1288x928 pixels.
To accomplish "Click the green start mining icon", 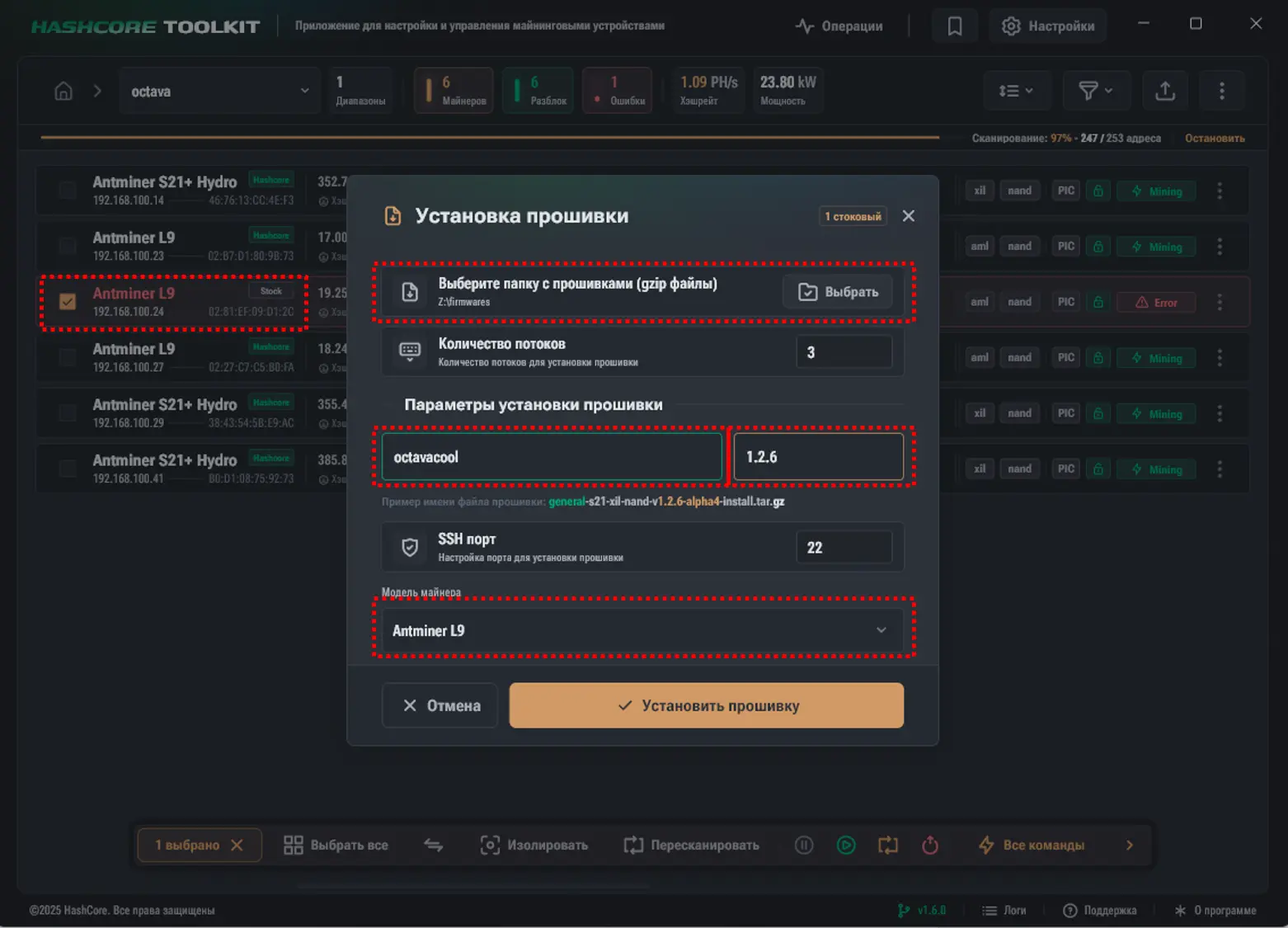I will (x=846, y=846).
